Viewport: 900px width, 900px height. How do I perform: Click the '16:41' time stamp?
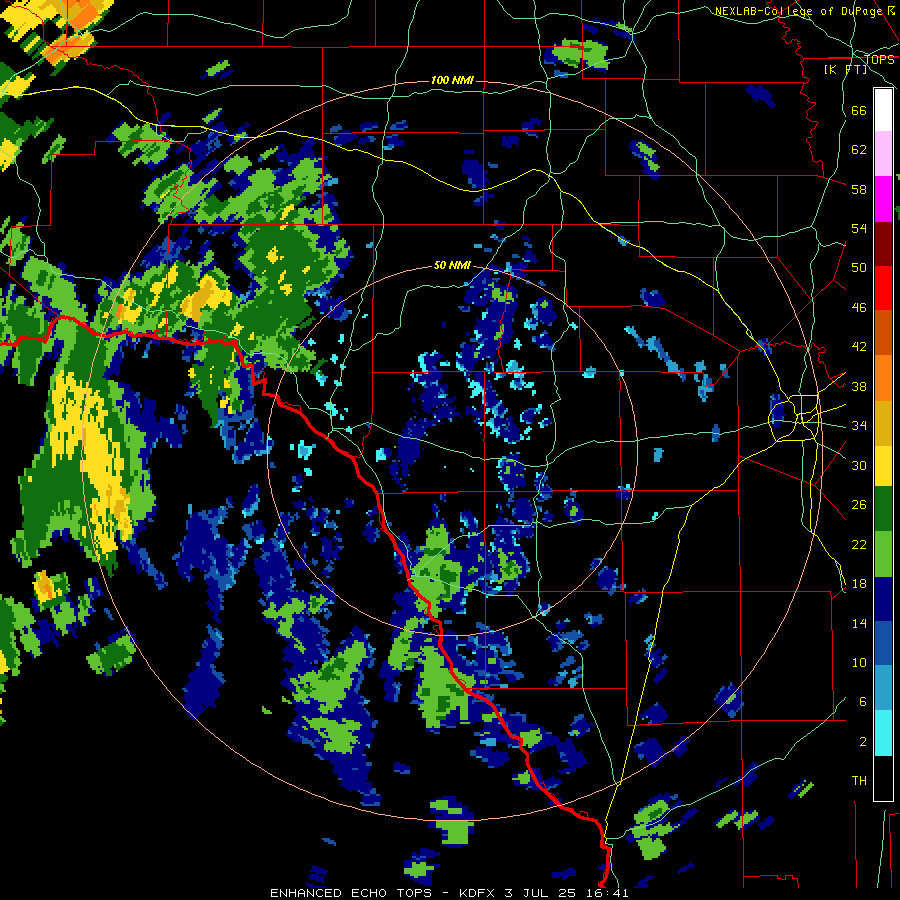[x=607, y=893]
